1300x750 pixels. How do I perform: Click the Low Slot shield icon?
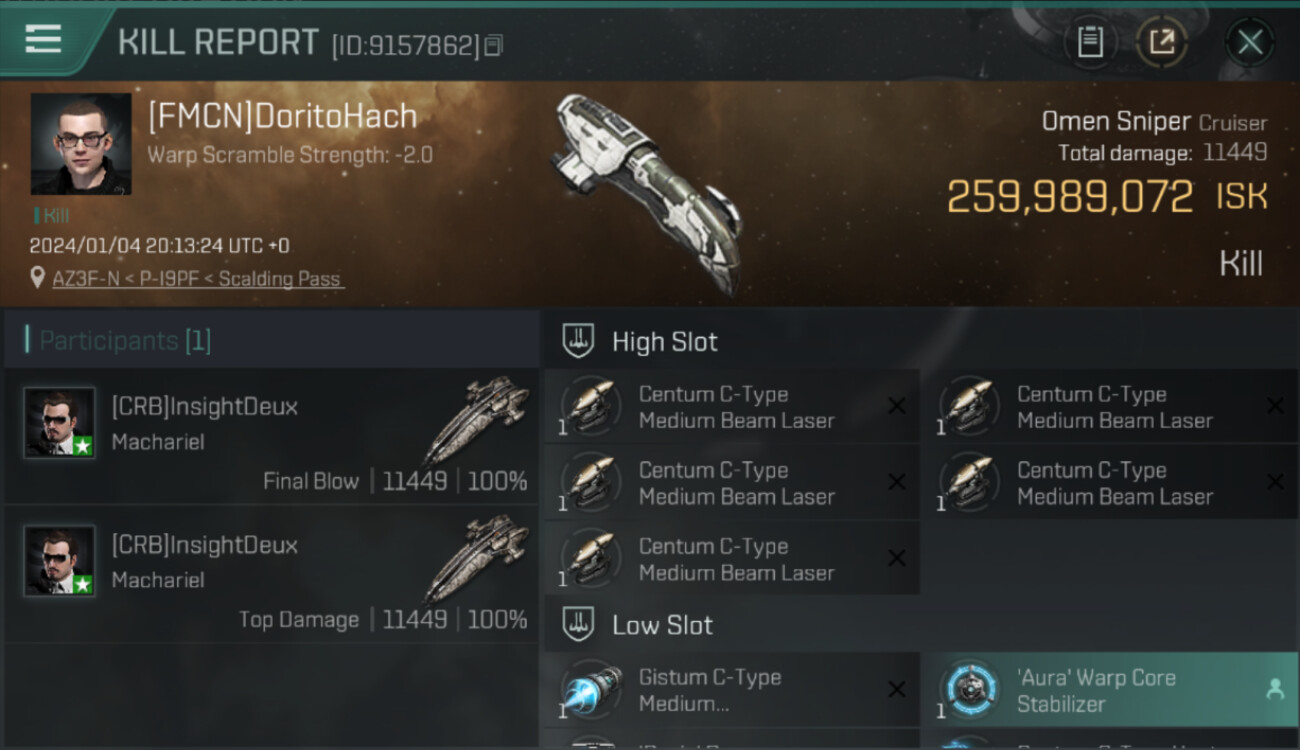(578, 625)
